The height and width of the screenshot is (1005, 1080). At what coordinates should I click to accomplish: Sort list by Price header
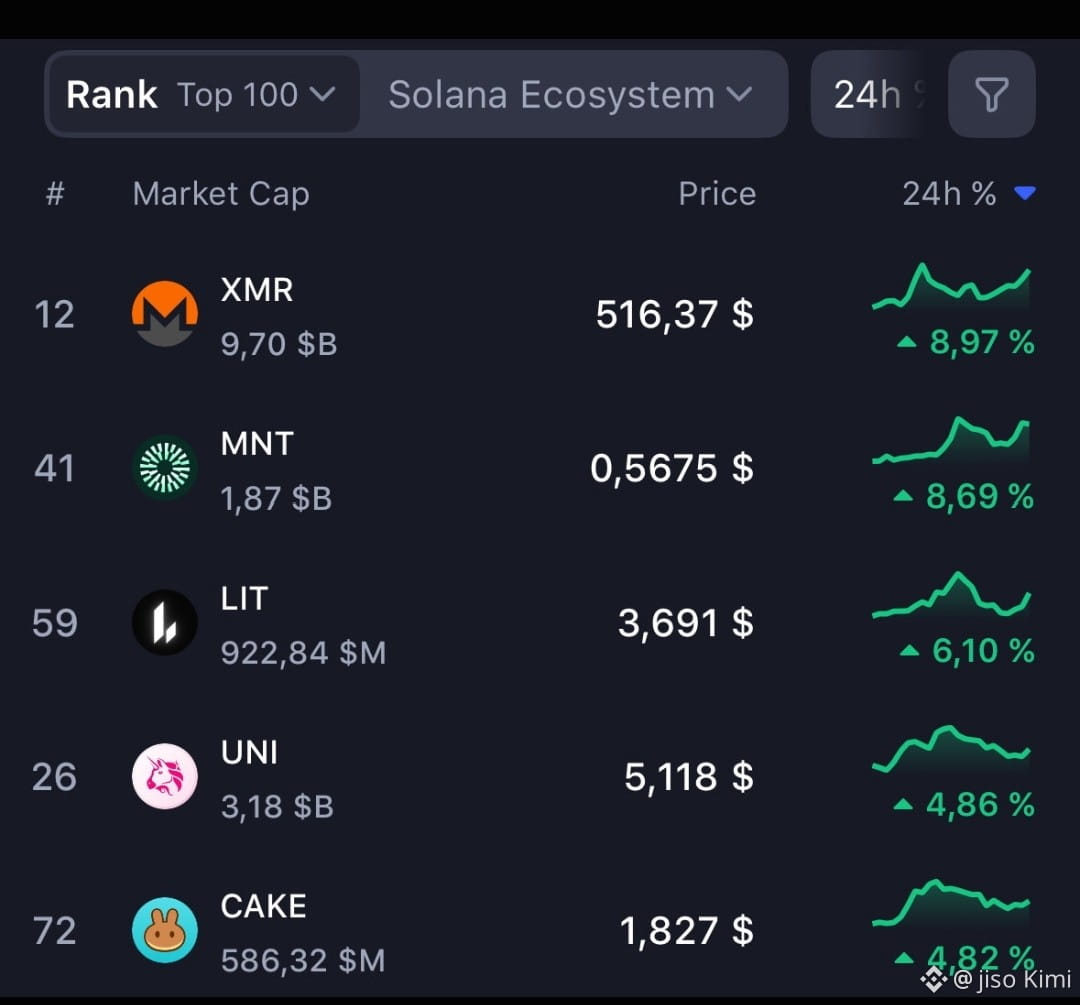click(x=717, y=194)
